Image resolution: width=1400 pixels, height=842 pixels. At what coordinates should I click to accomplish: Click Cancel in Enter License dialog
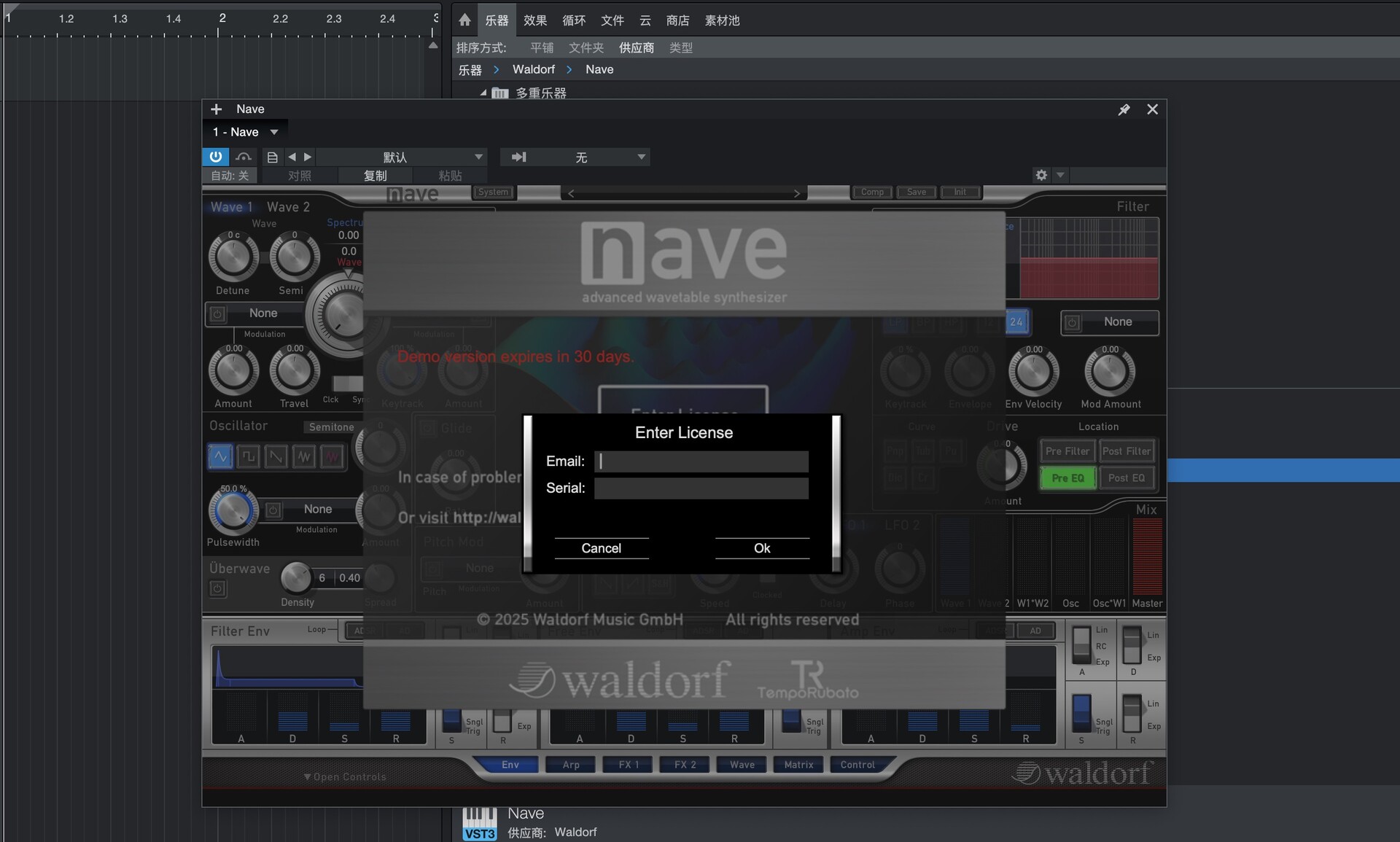[x=602, y=548]
